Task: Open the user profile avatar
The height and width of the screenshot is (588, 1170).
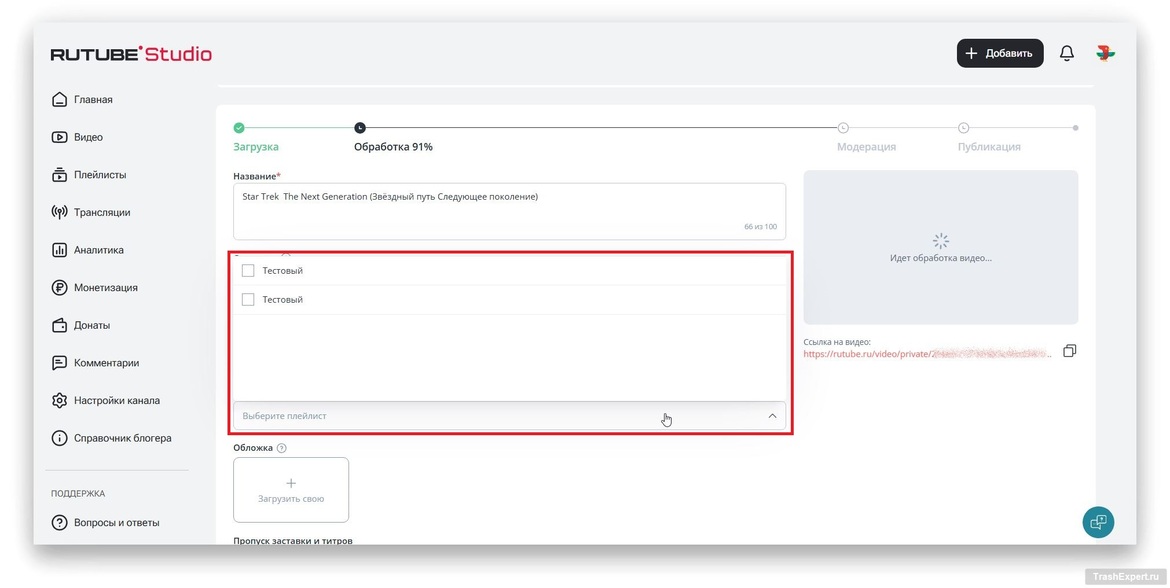Action: (x=1105, y=53)
